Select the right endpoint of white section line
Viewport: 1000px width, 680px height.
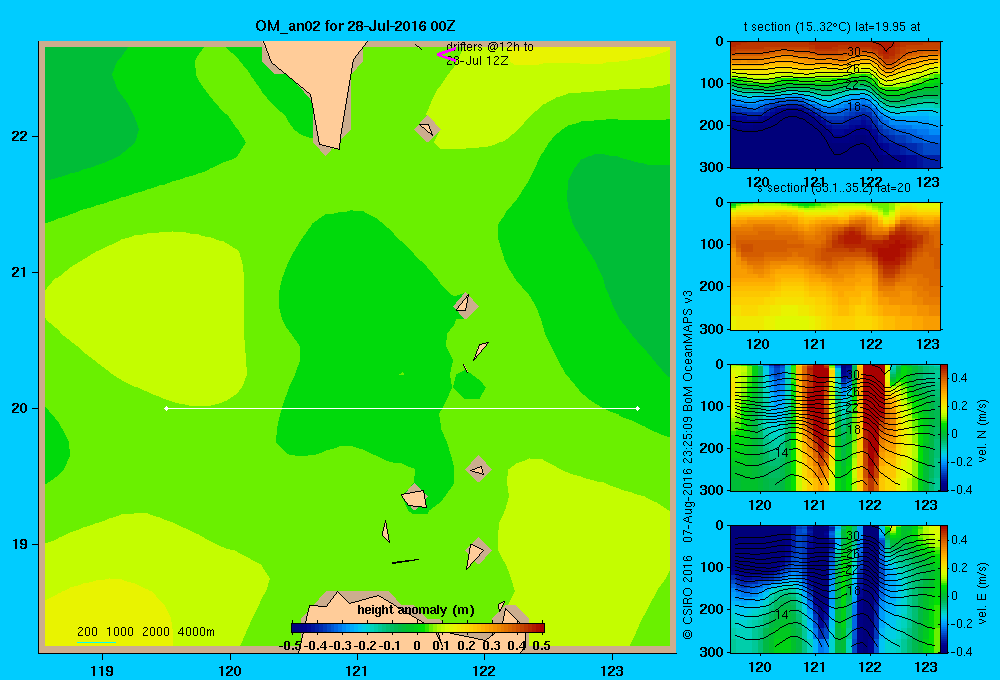[x=638, y=408]
